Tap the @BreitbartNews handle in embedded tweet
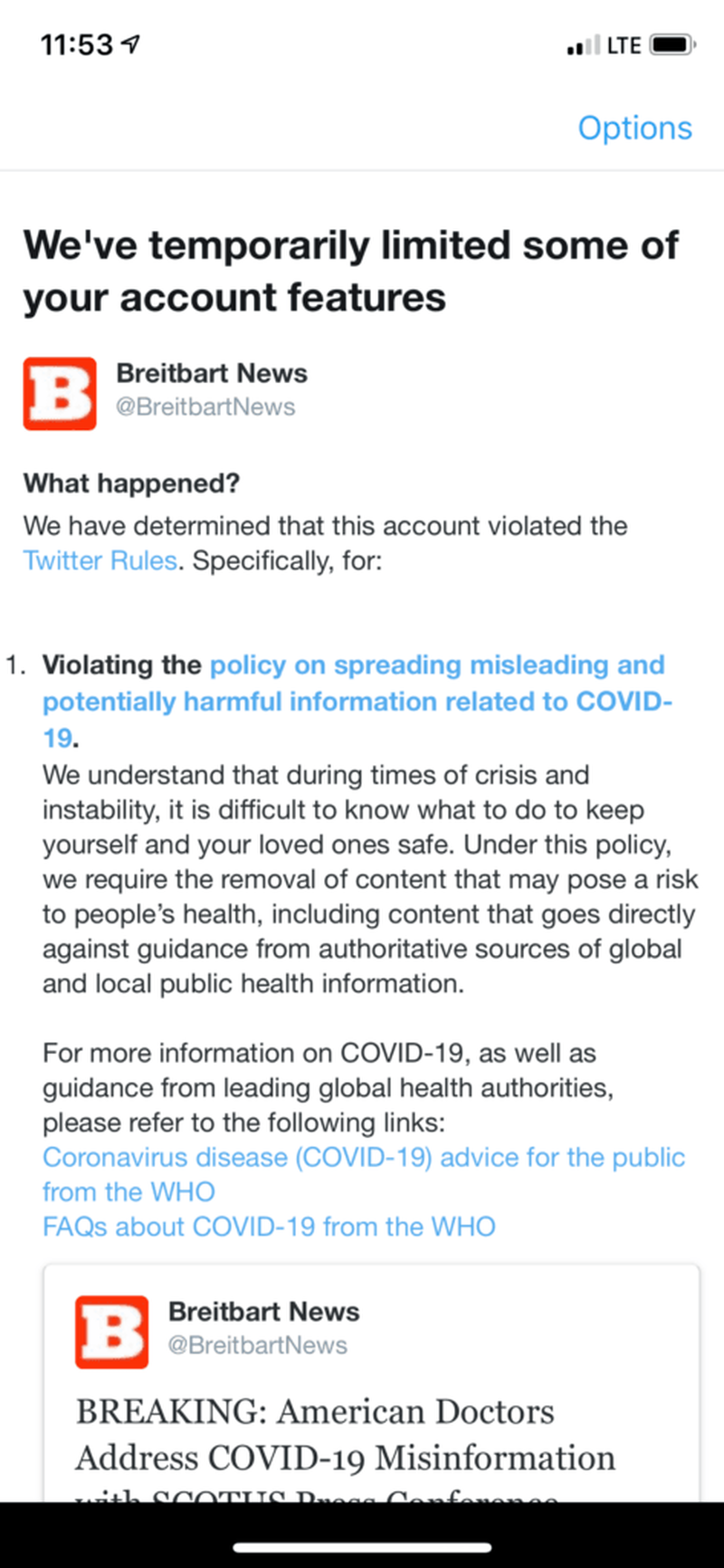724x1568 pixels. pyautogui.click(x=257, y=1345)
